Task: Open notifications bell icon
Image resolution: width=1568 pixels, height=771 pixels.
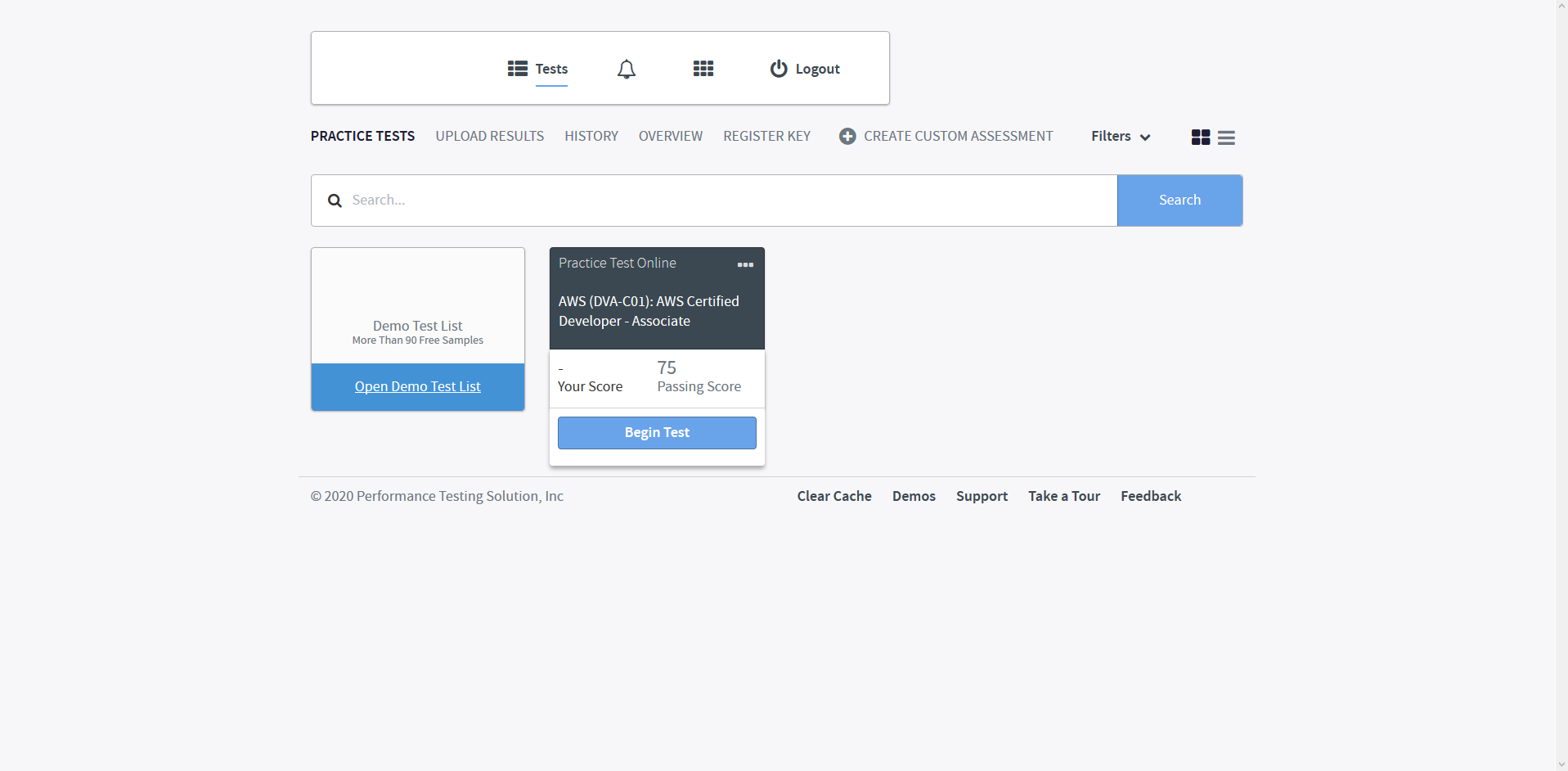Action: pos(627,69)
